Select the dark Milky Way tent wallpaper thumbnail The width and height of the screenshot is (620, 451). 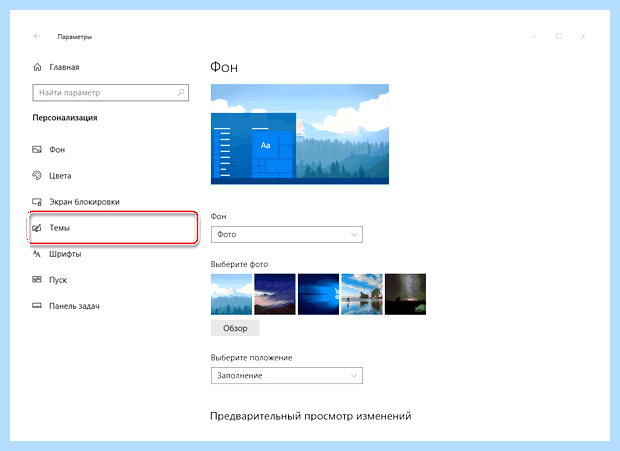pos(405,294)
